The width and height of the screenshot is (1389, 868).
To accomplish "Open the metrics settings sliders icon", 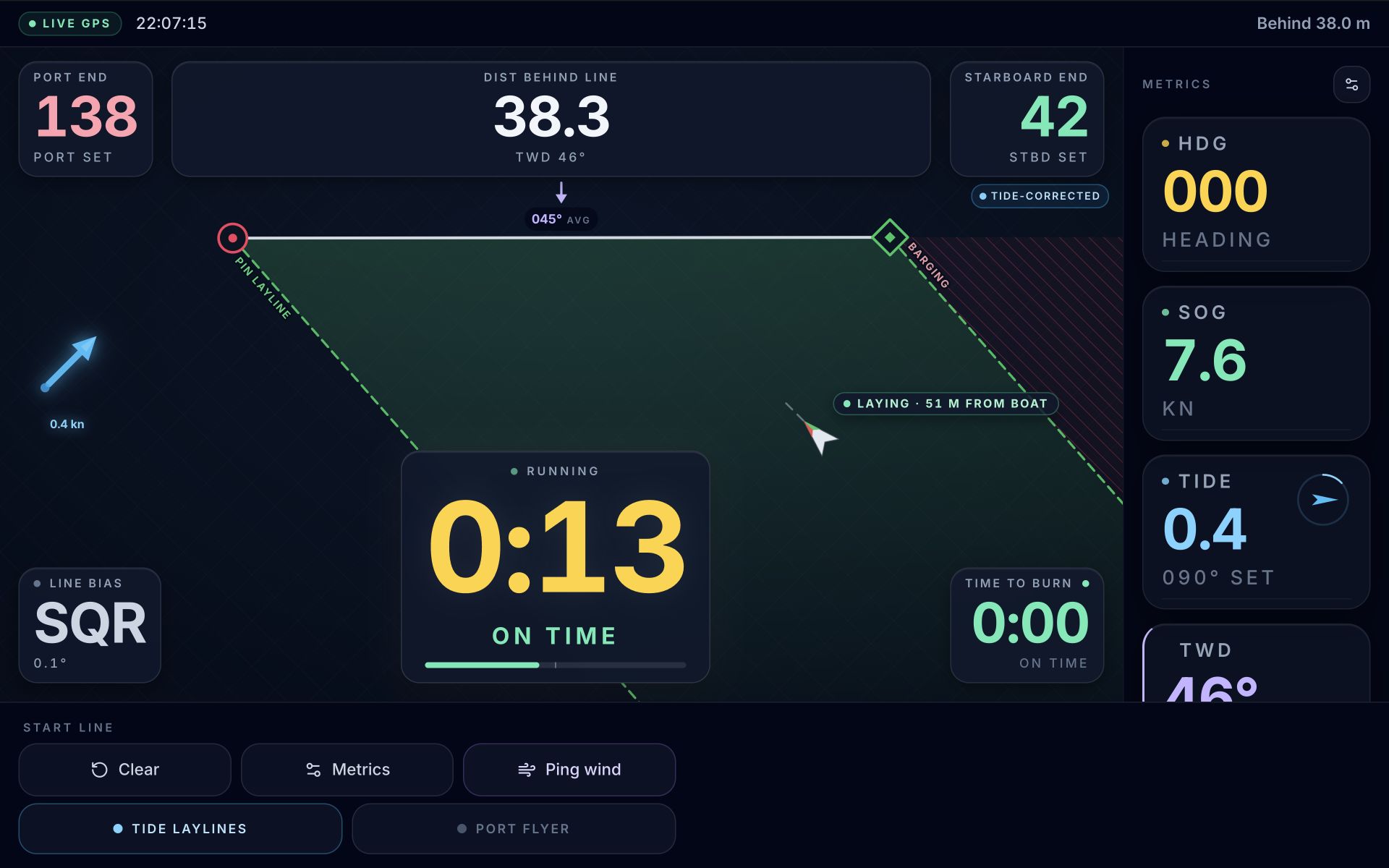I will click(1351, 85).
